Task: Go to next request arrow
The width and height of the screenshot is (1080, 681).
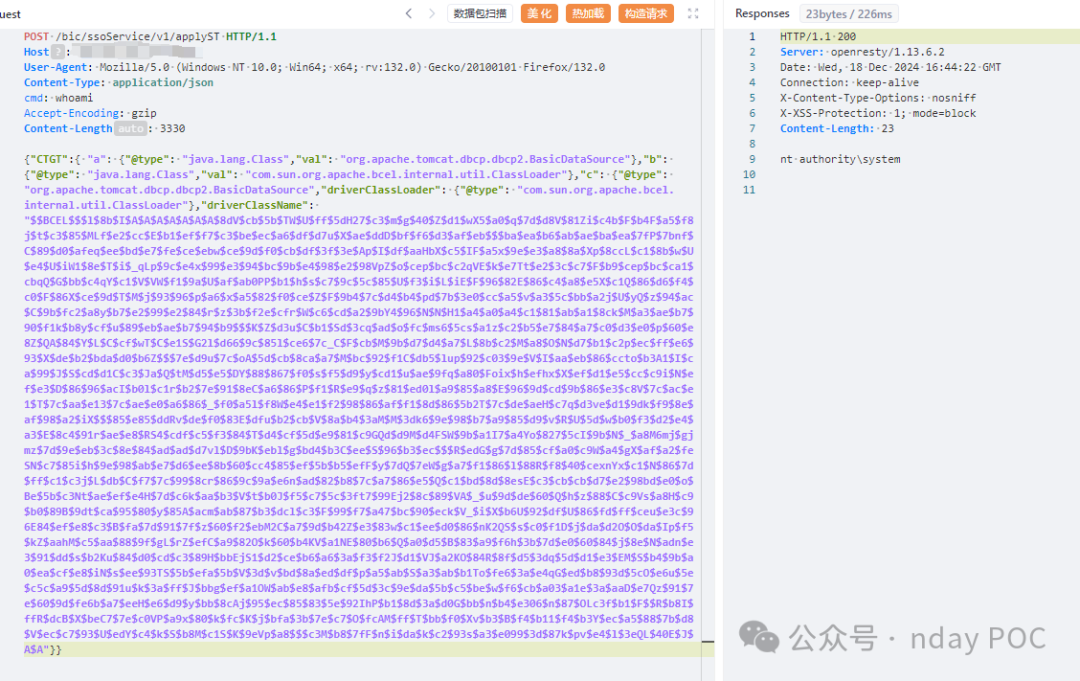Action: tap(432, 13)
